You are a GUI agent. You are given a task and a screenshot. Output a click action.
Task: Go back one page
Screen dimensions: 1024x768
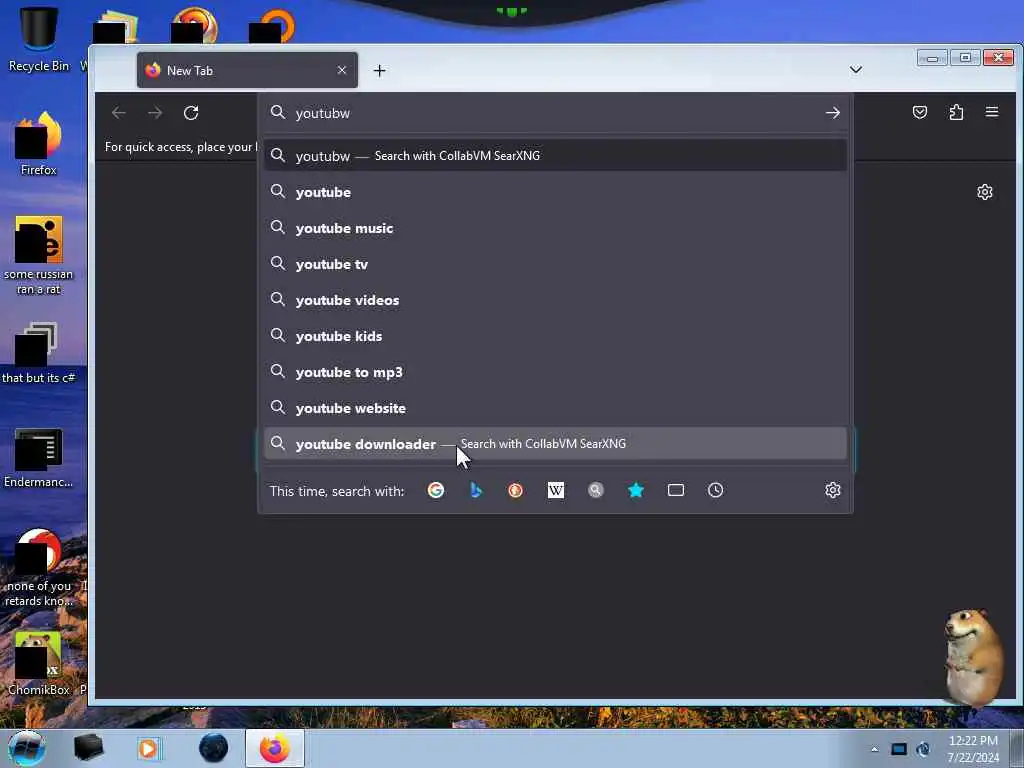(118, 113)
